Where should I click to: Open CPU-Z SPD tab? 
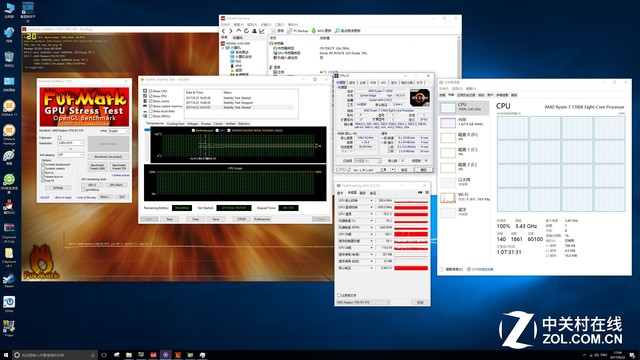click(384, 82)
